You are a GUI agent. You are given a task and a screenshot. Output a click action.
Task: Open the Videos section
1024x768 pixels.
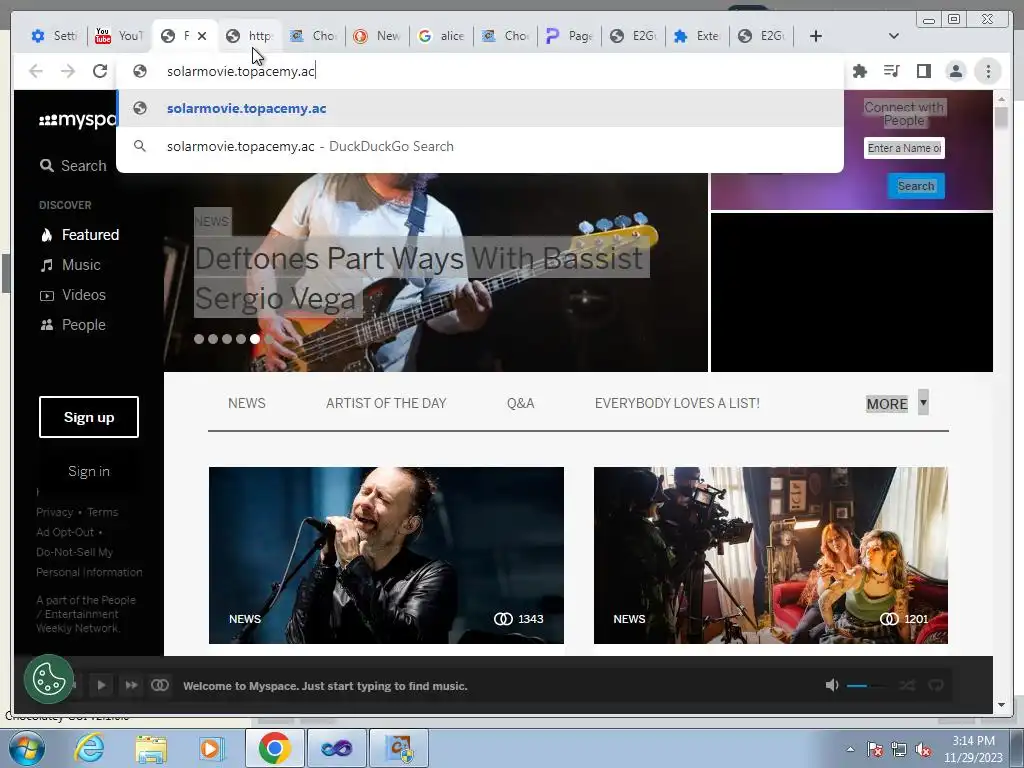[73, 295]
